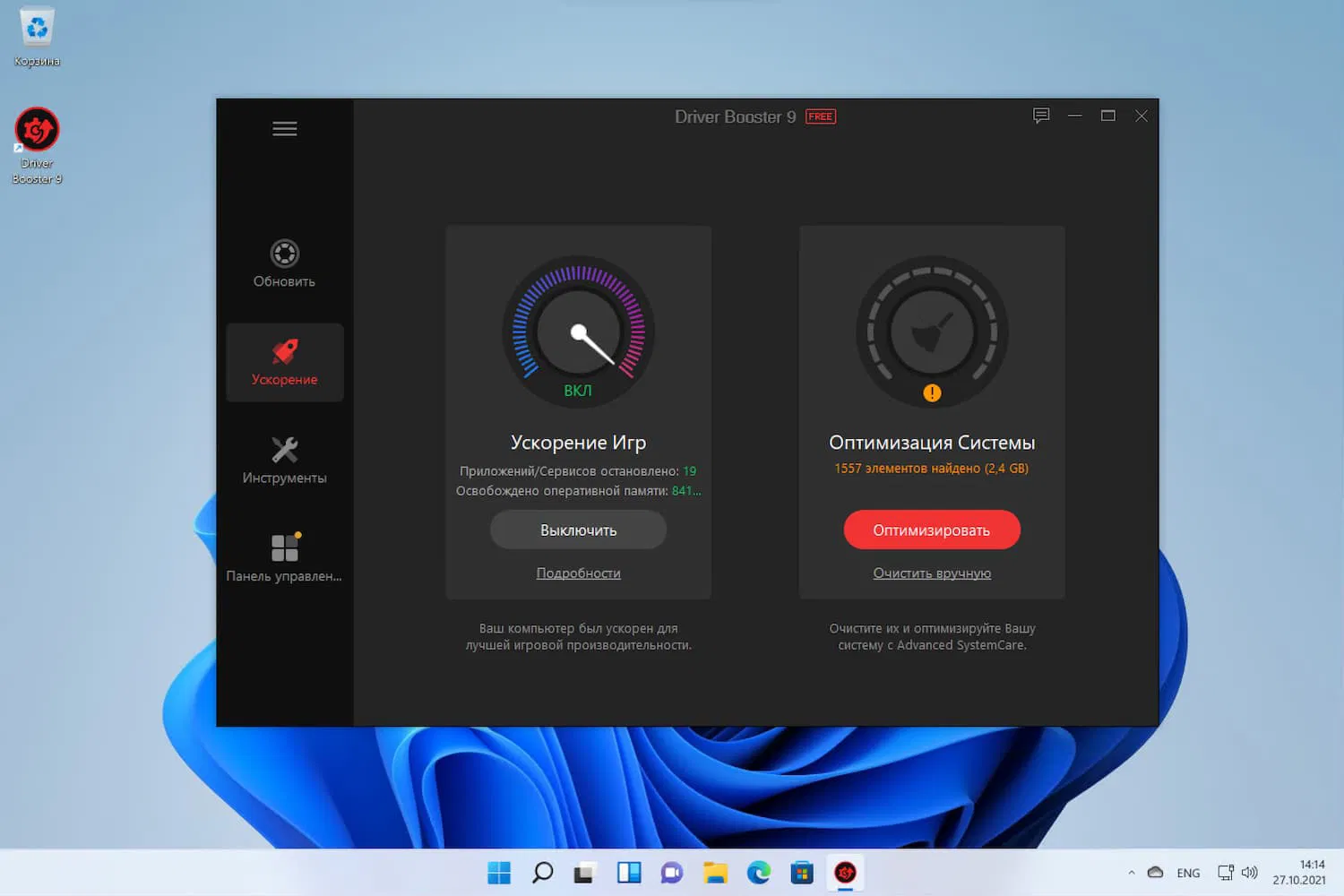1344x896 pixels.
Task: Open Microsoft Store from the taskbar
Action: pyautogui.click(x=802, y=873)
